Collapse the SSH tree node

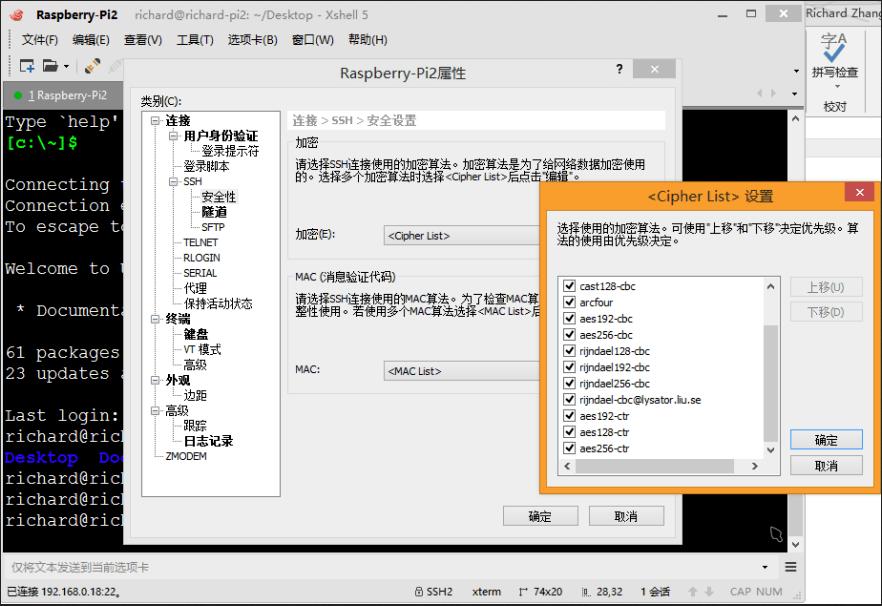[173, 182]
